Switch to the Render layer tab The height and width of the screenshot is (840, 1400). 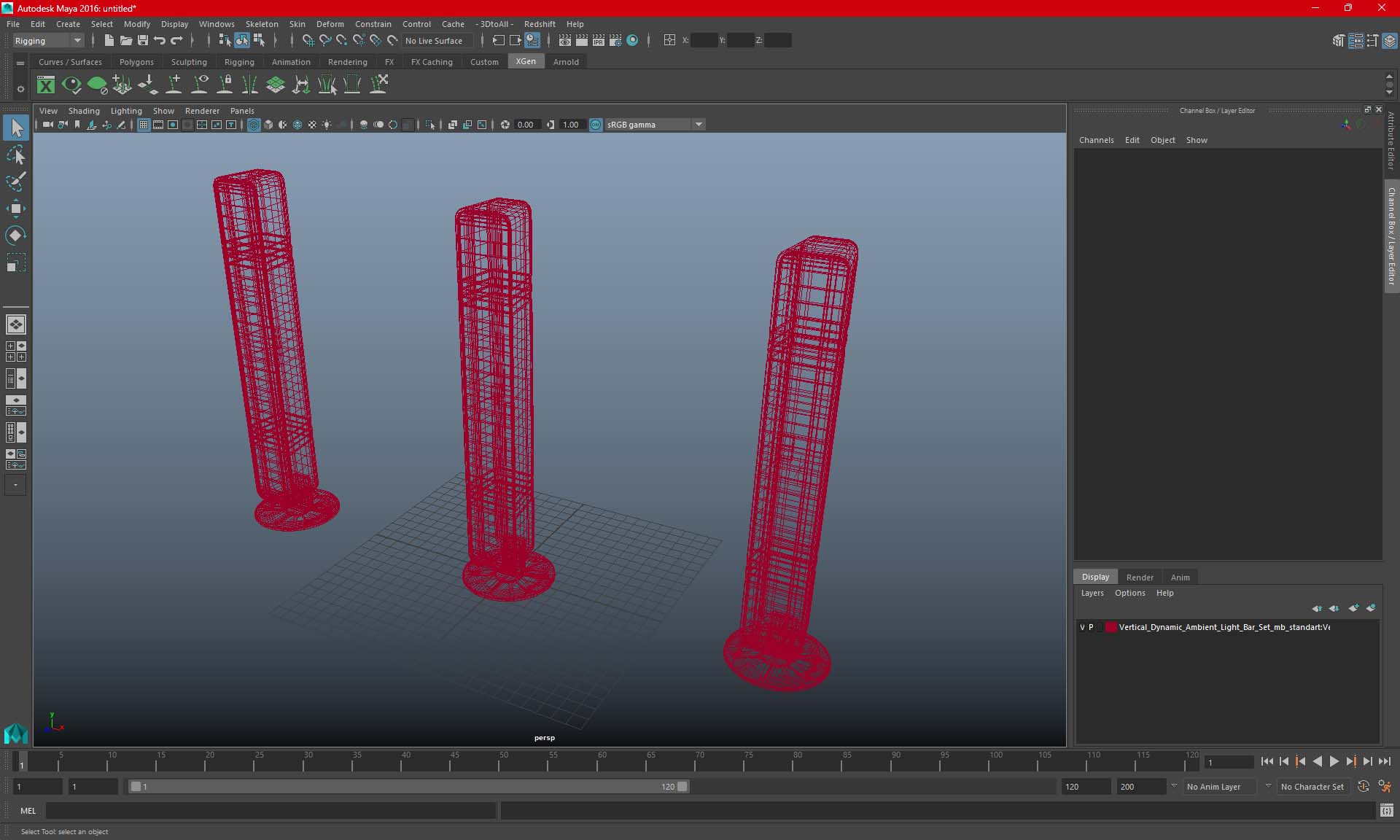[x=1140, y=577]
